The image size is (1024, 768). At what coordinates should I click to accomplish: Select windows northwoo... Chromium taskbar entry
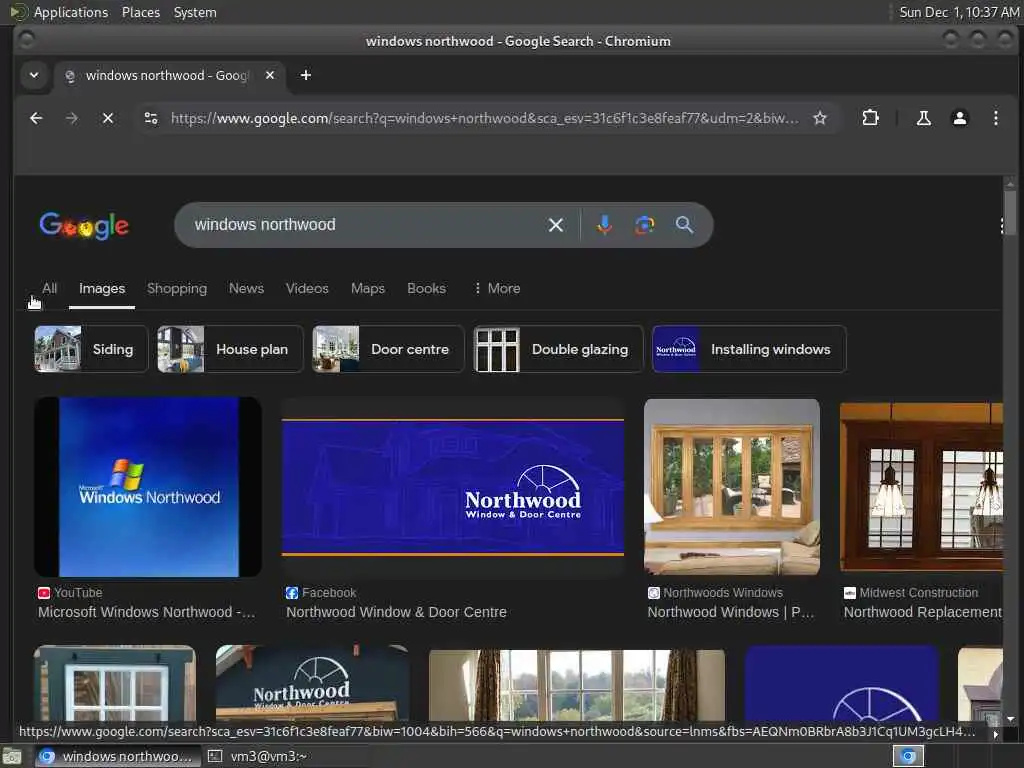pos(116,756)
